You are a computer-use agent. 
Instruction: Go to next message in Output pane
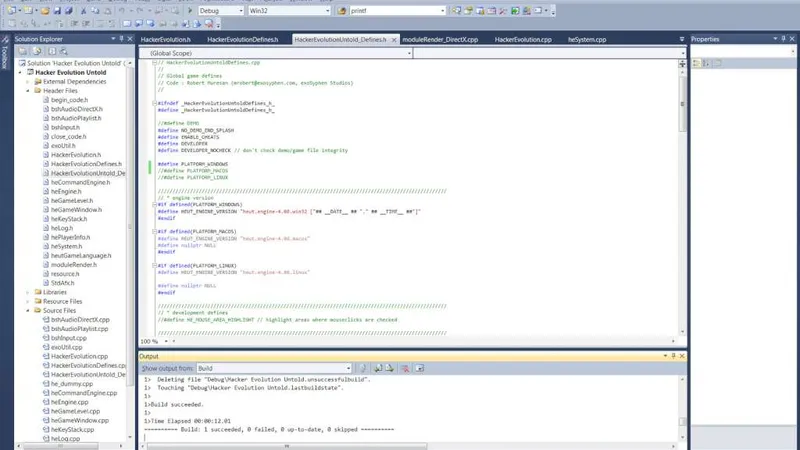(389, 368)
